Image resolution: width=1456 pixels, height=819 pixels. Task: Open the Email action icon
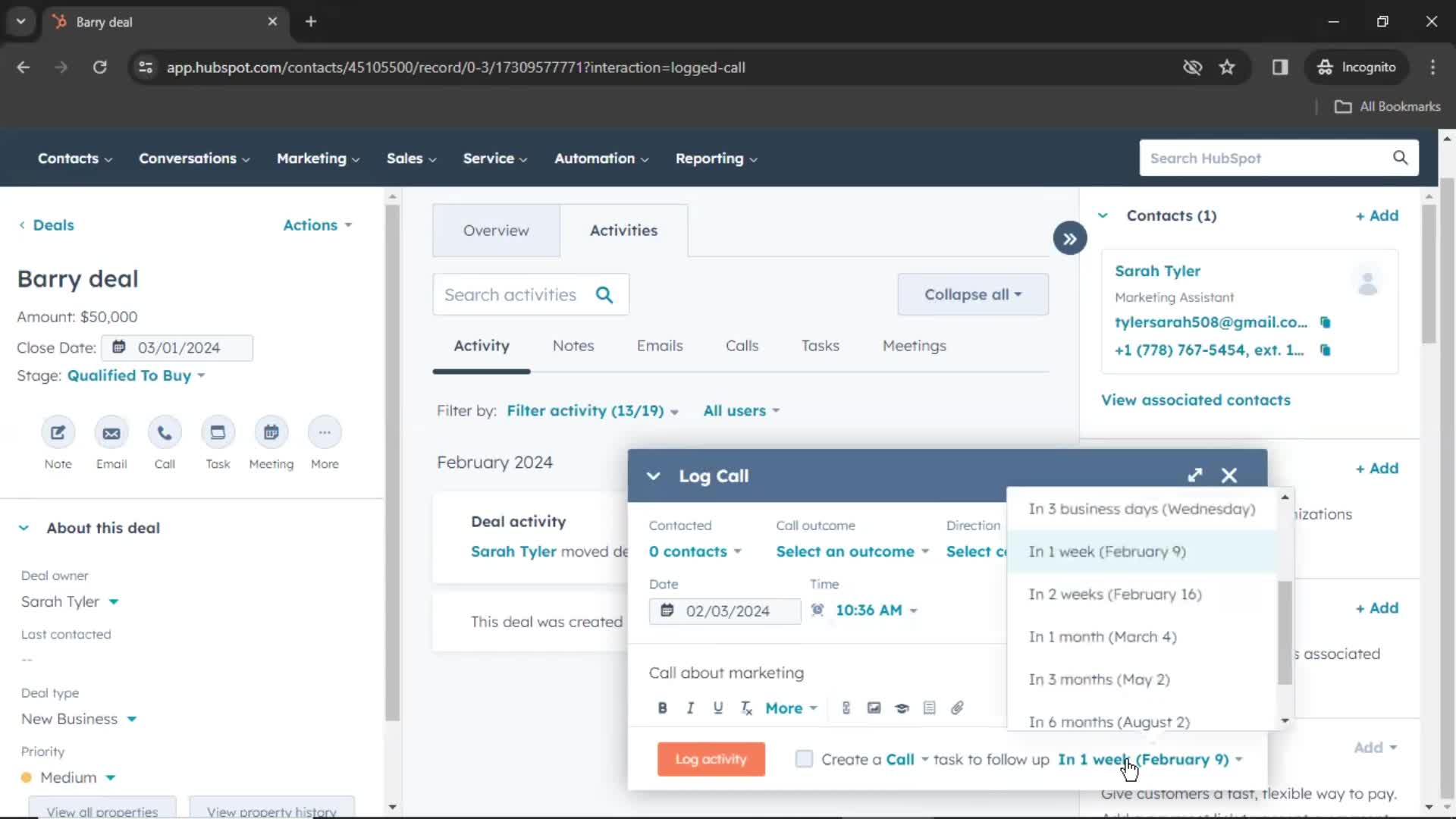click(111, 433)
